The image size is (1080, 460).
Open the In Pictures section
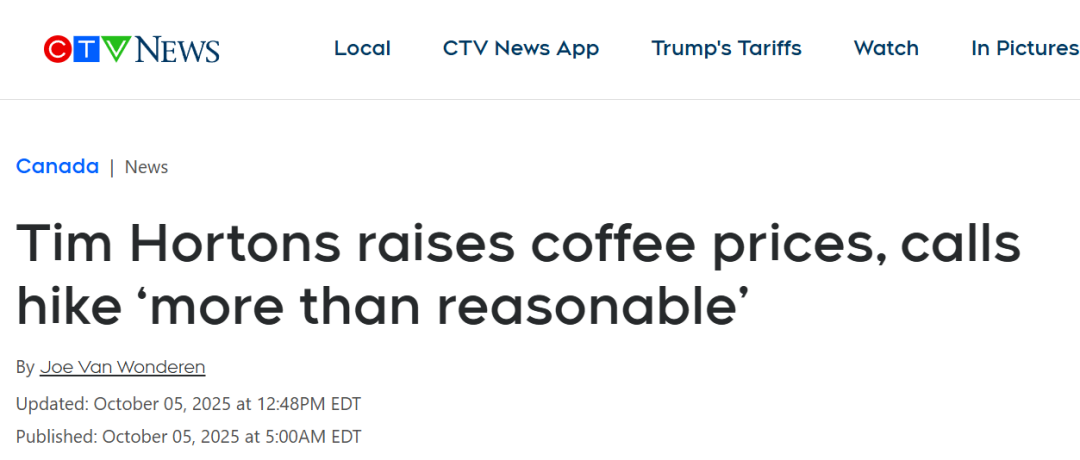pyautogui.click(x=1024, y=48)
